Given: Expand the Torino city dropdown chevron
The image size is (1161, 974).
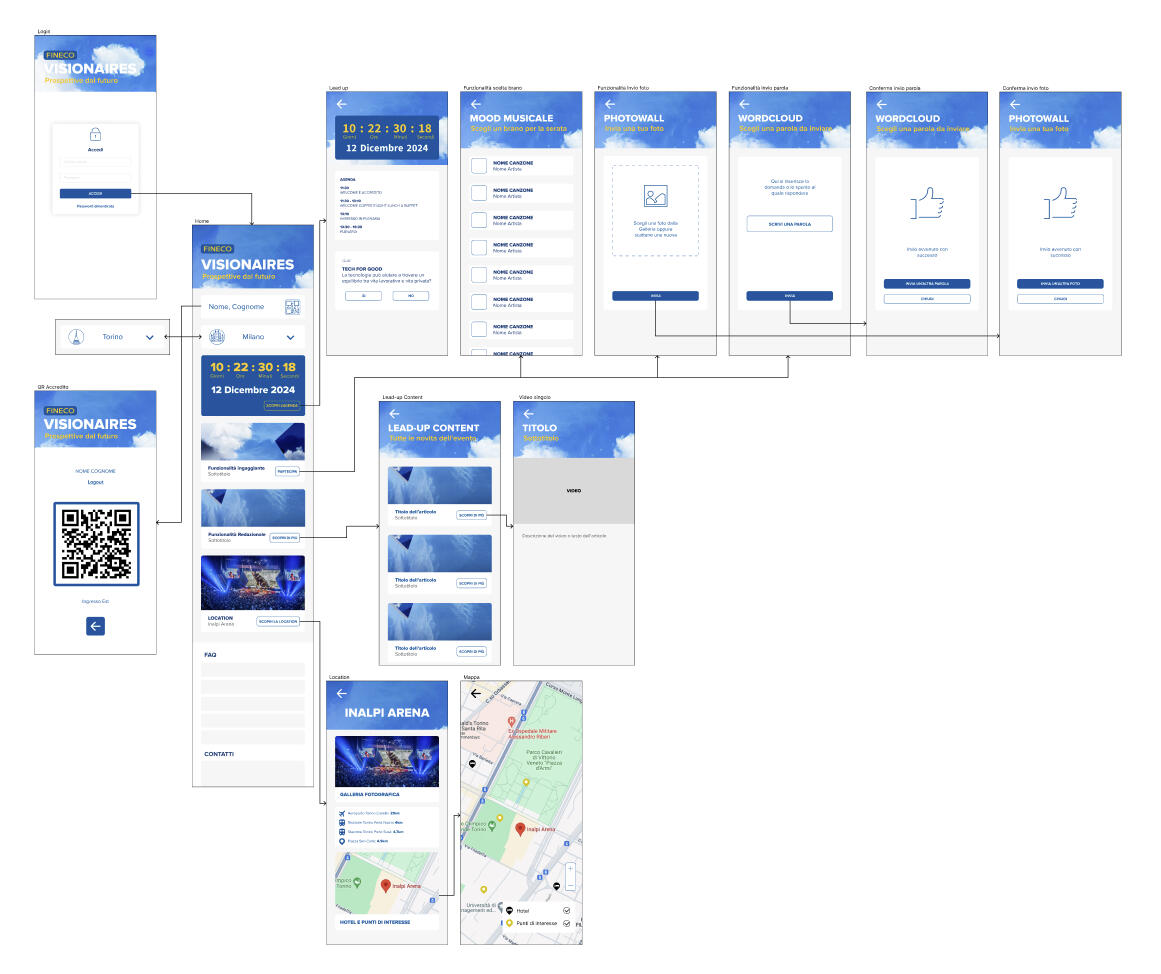Looking at the screenshot, I should pyautogui.click(x=149, y=338).
